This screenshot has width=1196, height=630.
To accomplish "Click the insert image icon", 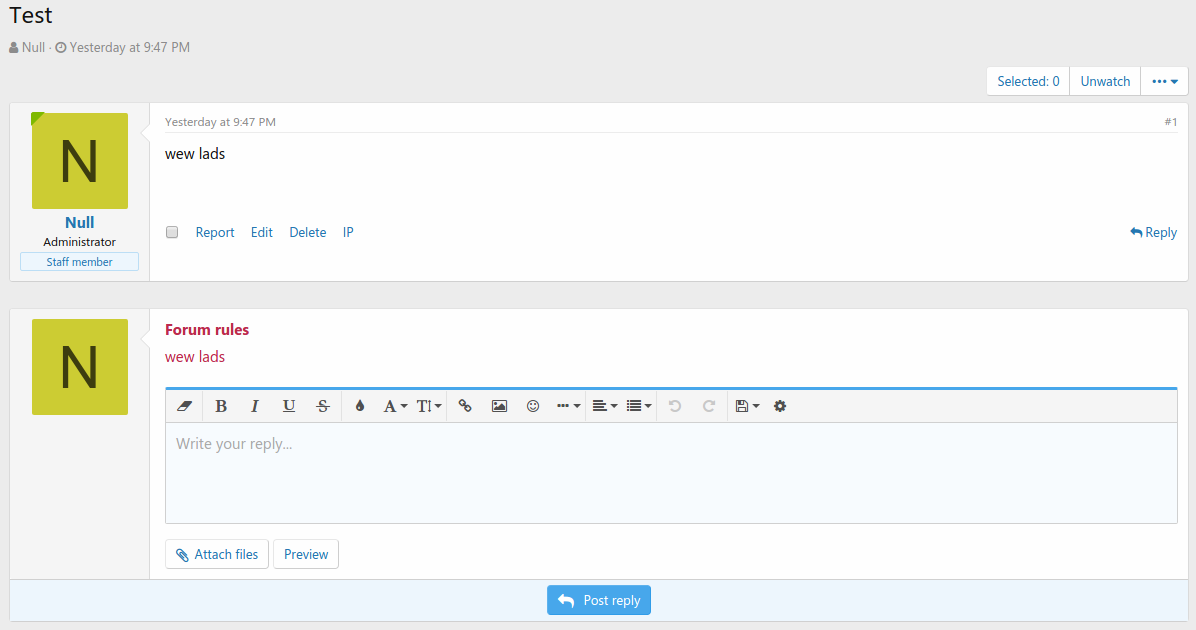I will click(x=499, y=406).
